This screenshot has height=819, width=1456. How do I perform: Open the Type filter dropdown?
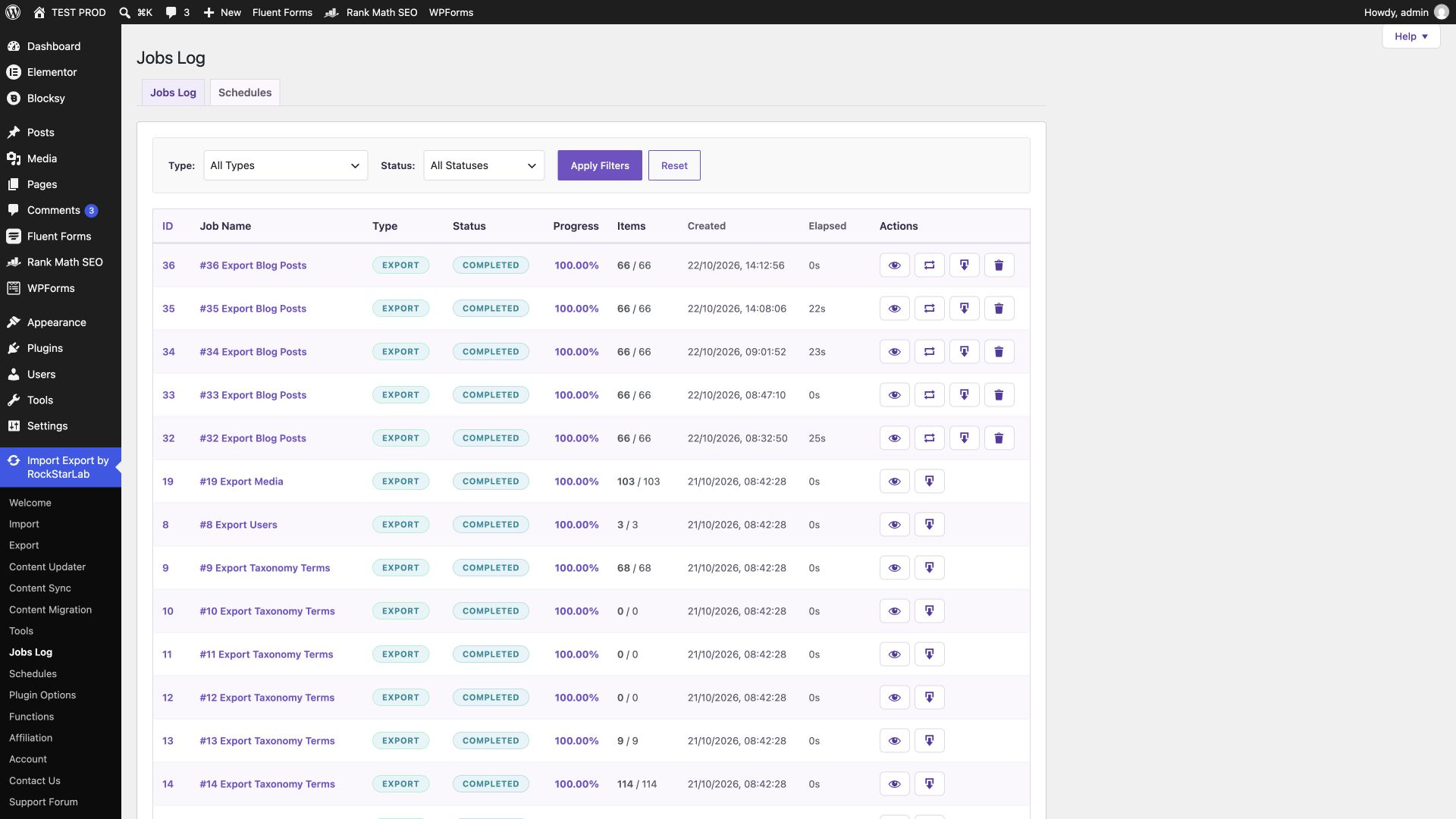[x=285, y=165]
